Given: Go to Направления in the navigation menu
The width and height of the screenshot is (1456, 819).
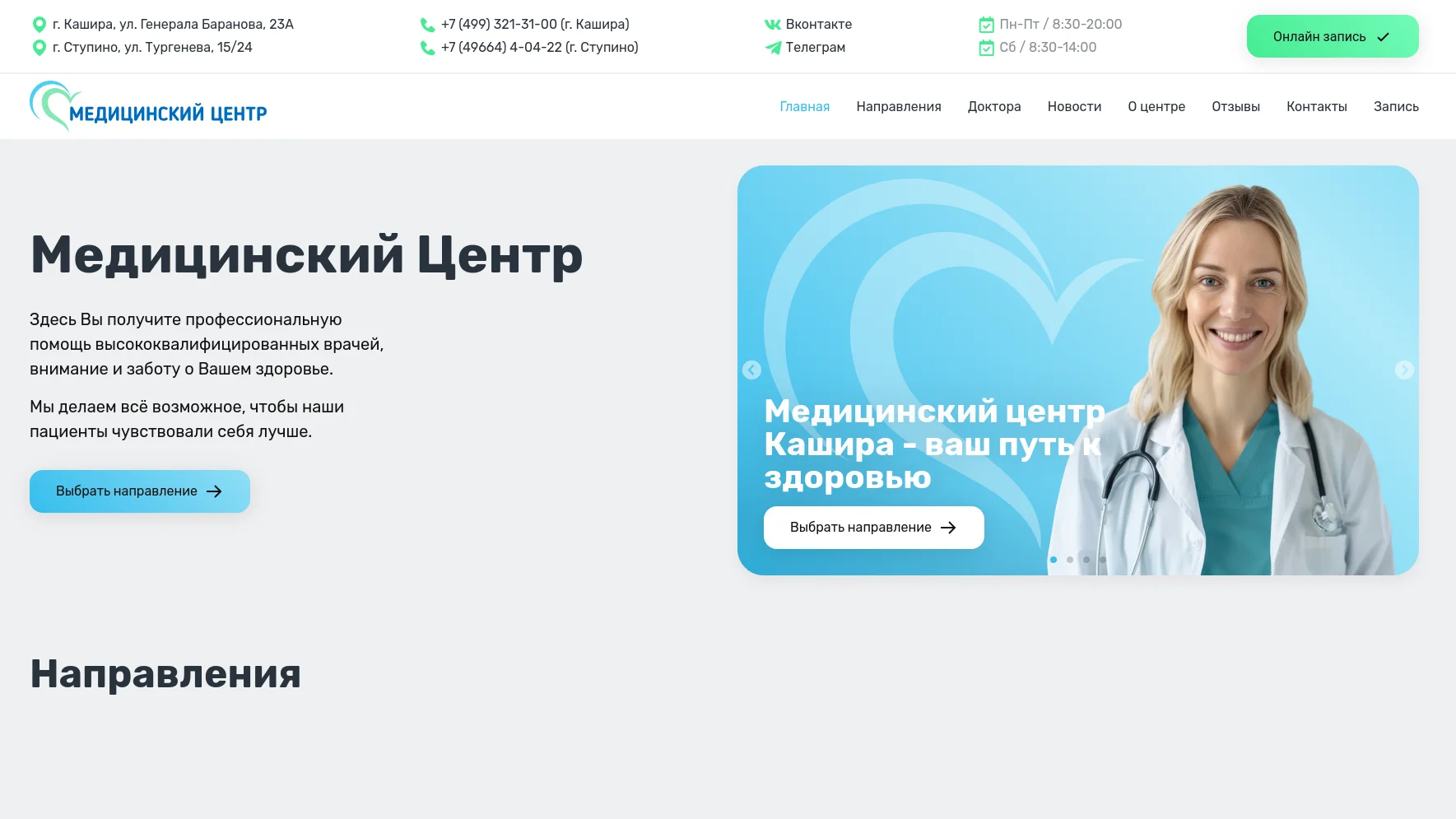Looking at the screenshot, I should click(899, 106).
